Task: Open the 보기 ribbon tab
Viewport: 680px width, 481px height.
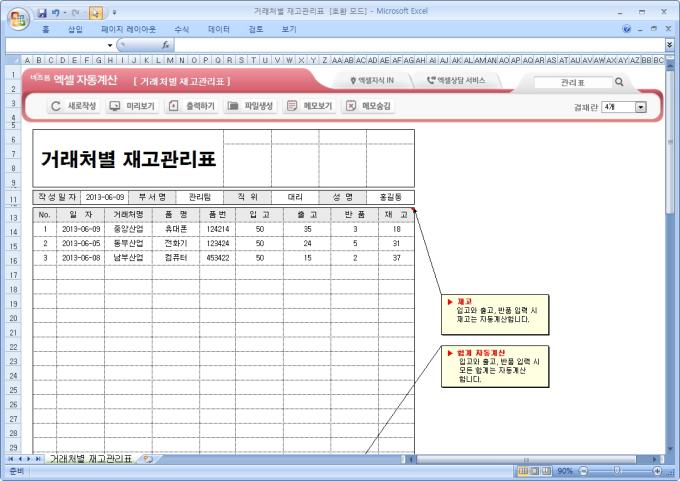Action: pos(289,29)
